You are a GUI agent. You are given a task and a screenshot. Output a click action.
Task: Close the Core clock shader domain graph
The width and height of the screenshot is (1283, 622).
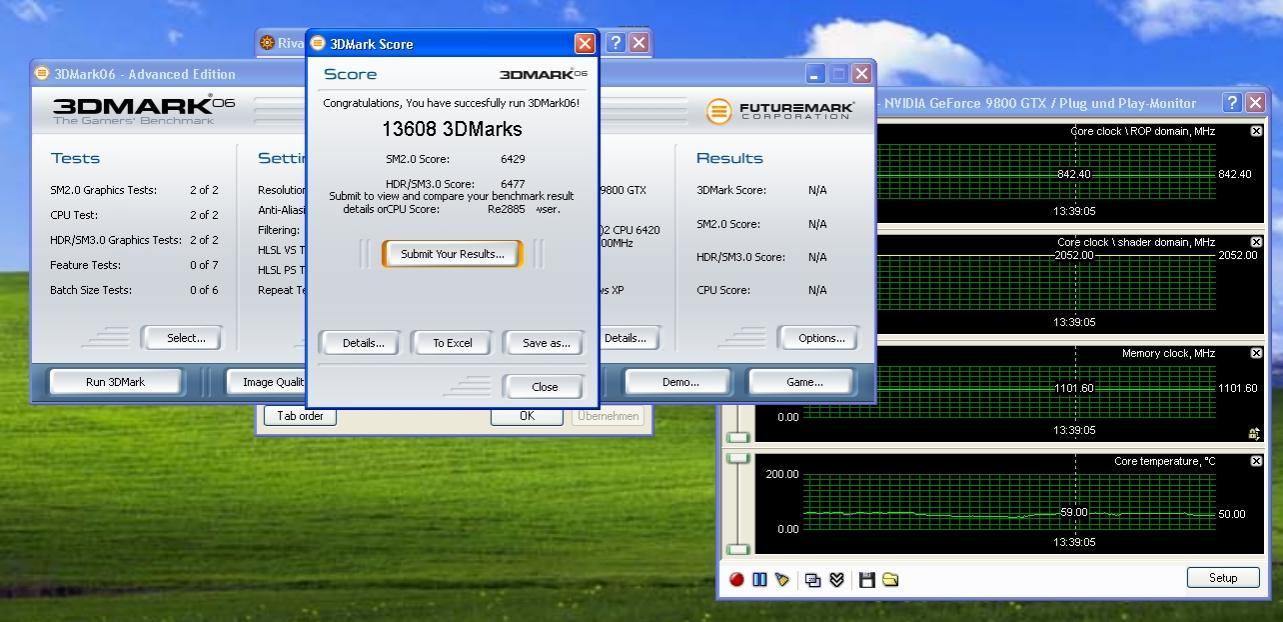pyautogui.click(x=1256, y=242)
